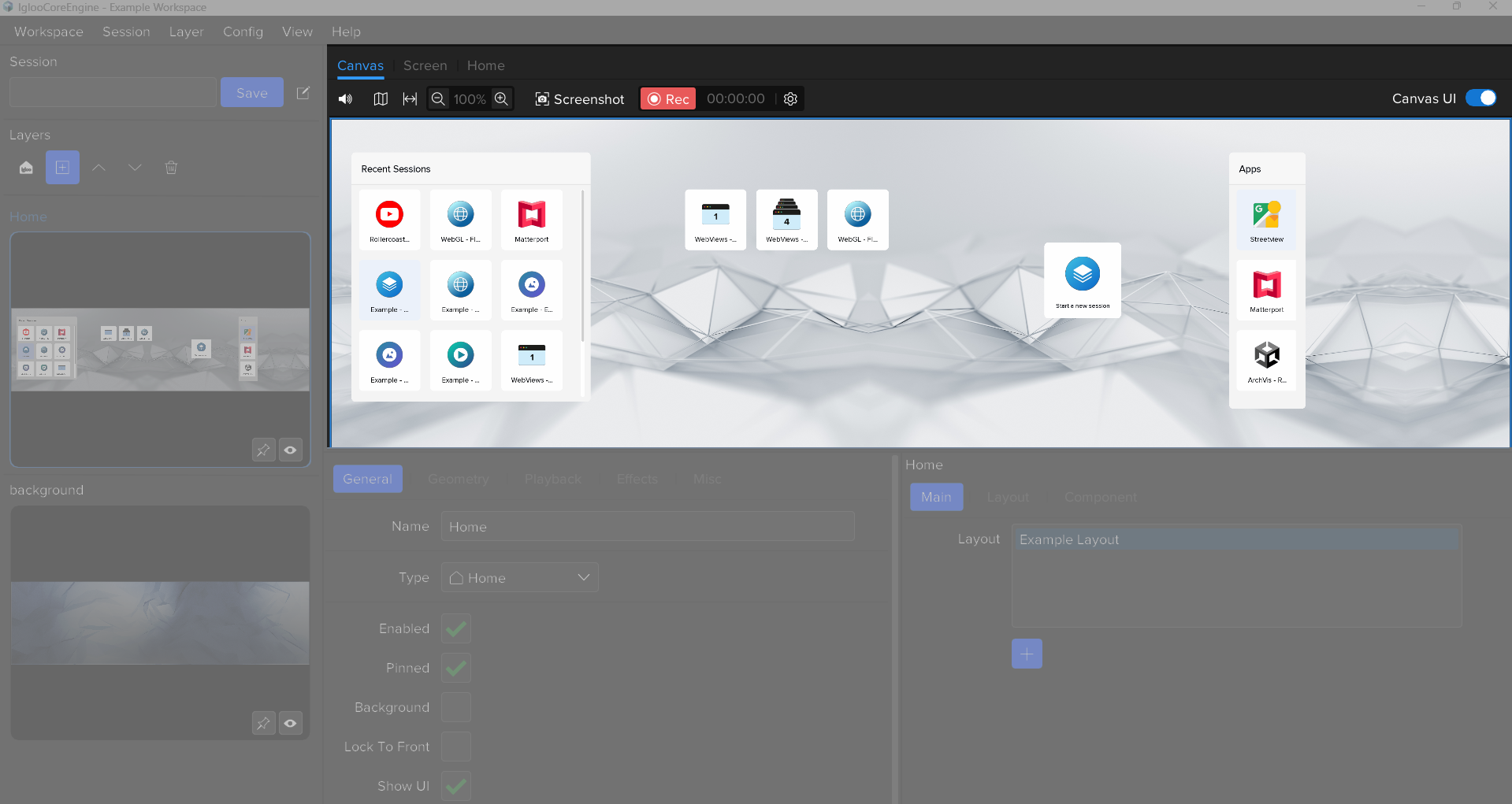Viewport: 1512px width, 804px height.
Task: Switch to the Screen tab
Action: [x=425, y=65]
